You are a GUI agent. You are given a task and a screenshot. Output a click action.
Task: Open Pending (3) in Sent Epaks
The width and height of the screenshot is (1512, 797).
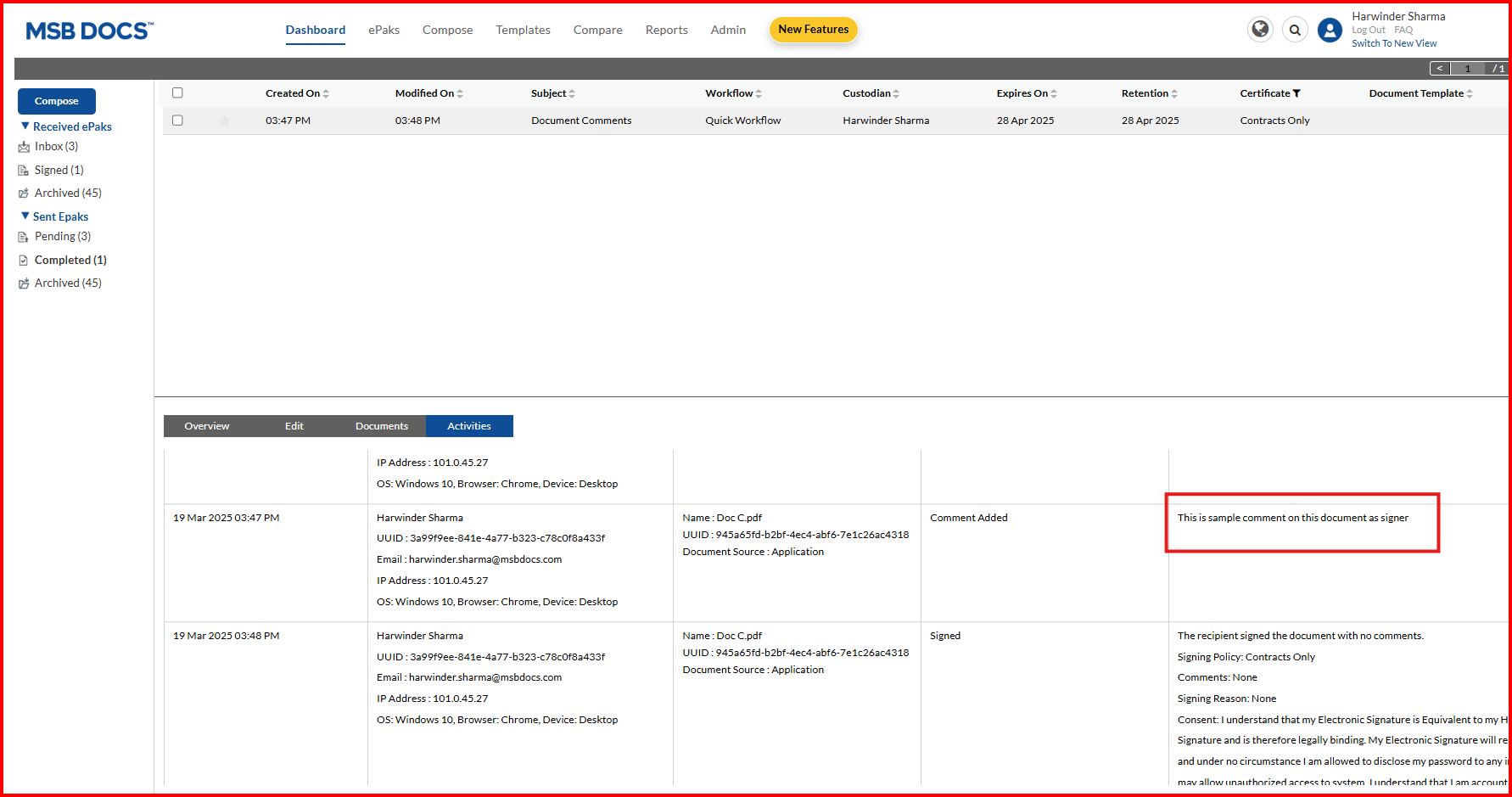pyautogui.click(x=63, y=237)
